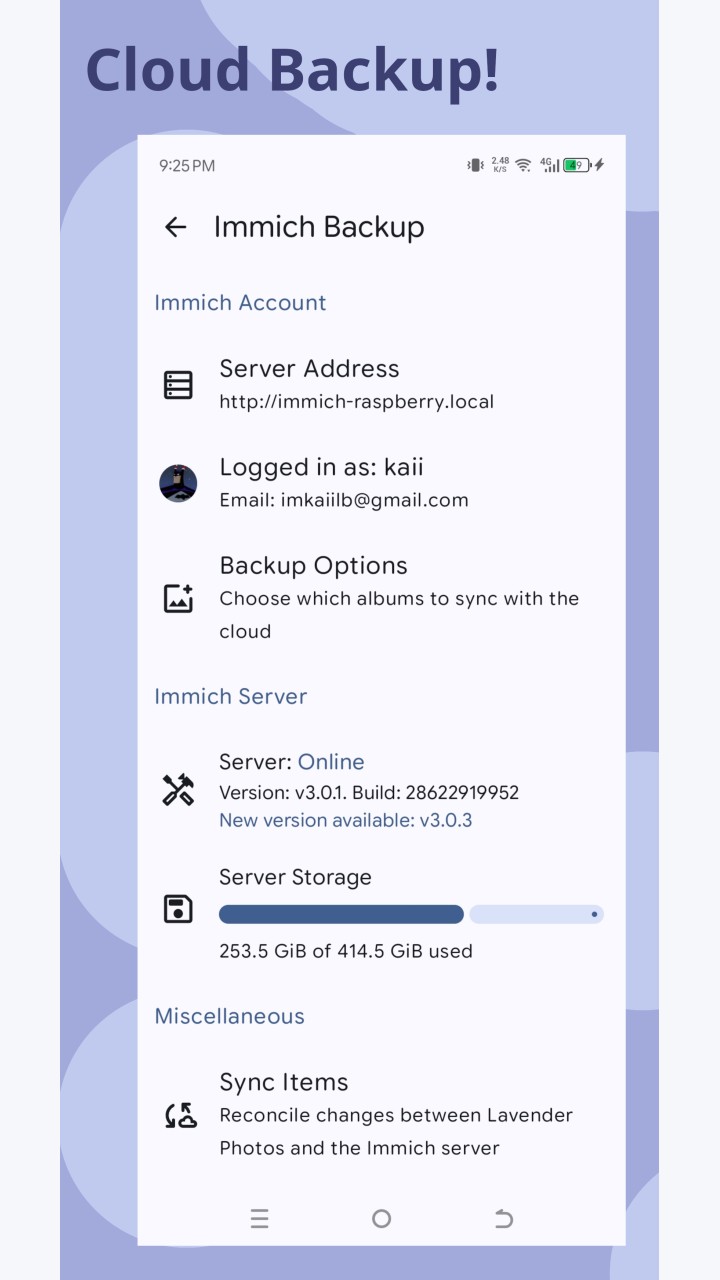Click the 'Reconcile changes between Lavender Photos' description
720x1280 pixels.
(396, 1132)
